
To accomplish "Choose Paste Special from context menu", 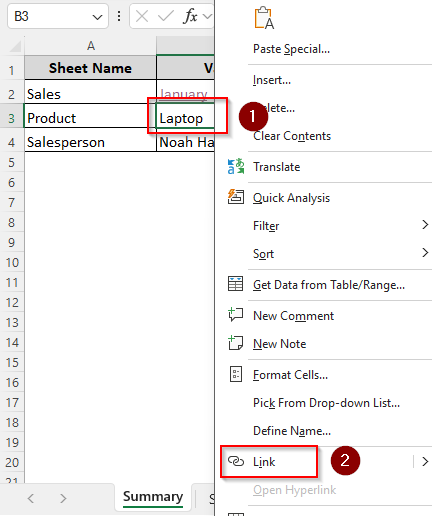I will click(x=292, y=49).
